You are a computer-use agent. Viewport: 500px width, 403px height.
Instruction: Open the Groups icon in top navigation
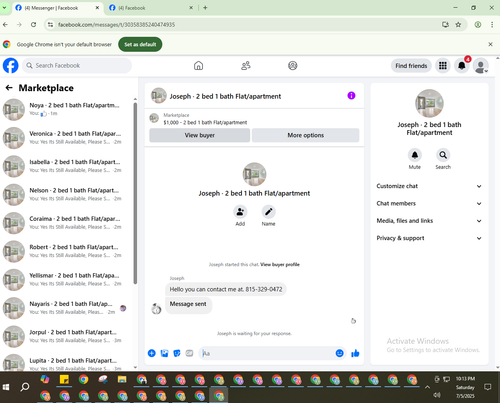pyautogui.click(x=293, y=66)
